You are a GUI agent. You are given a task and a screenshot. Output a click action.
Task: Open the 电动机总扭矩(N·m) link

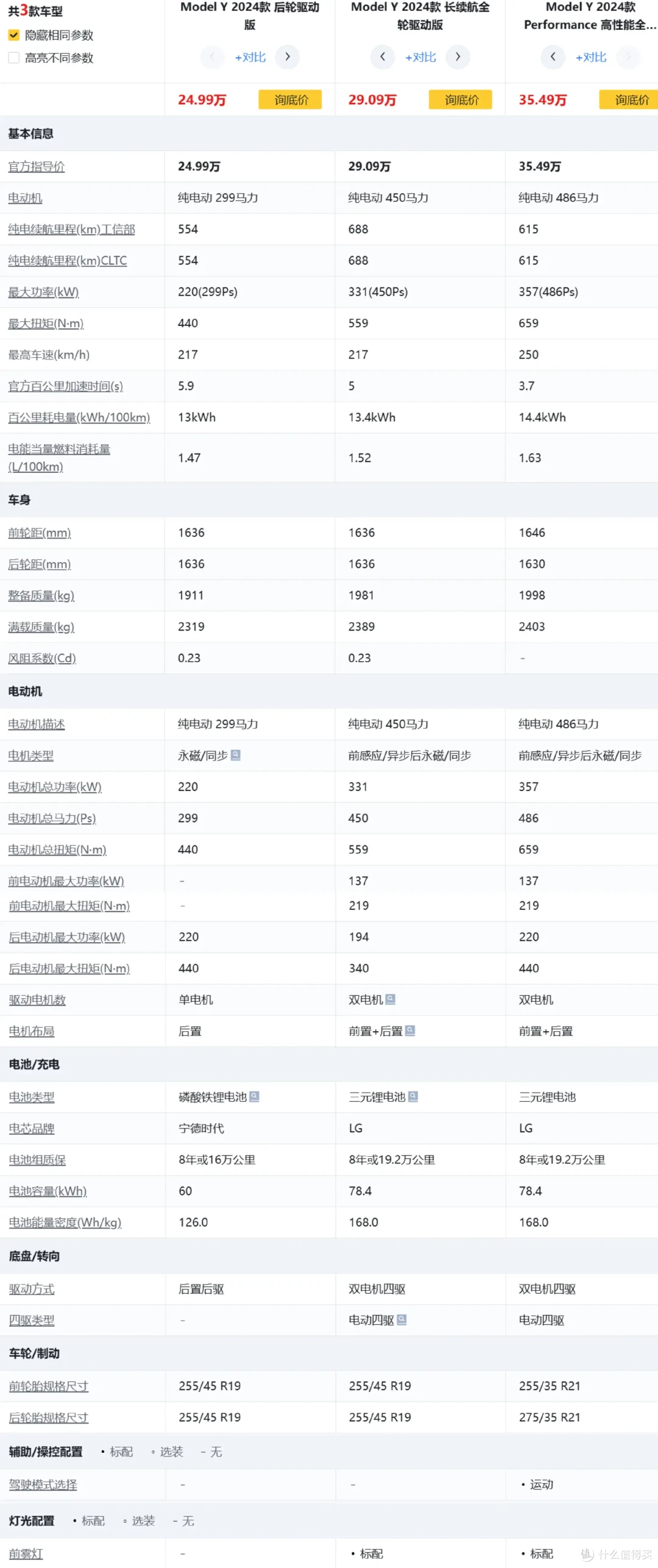tap(57, 850)
